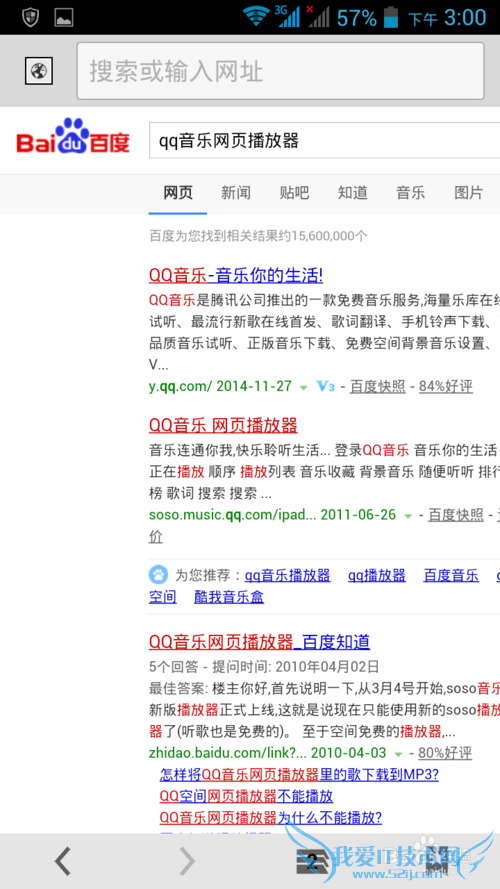Tap recommended search qq音乐播放器

tap(287, 575)
